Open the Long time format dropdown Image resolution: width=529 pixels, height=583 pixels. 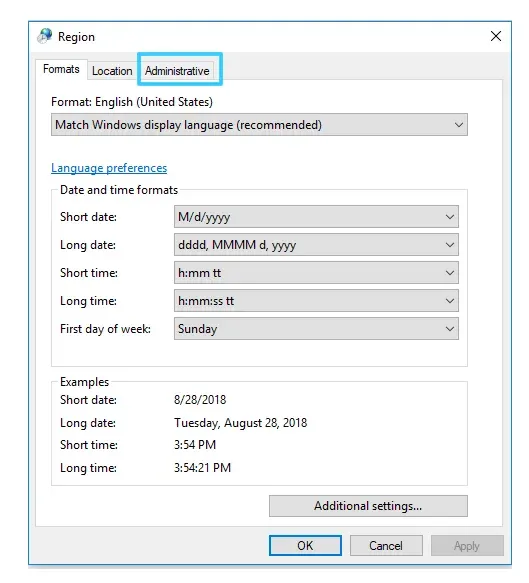click(x=316, y=300)
